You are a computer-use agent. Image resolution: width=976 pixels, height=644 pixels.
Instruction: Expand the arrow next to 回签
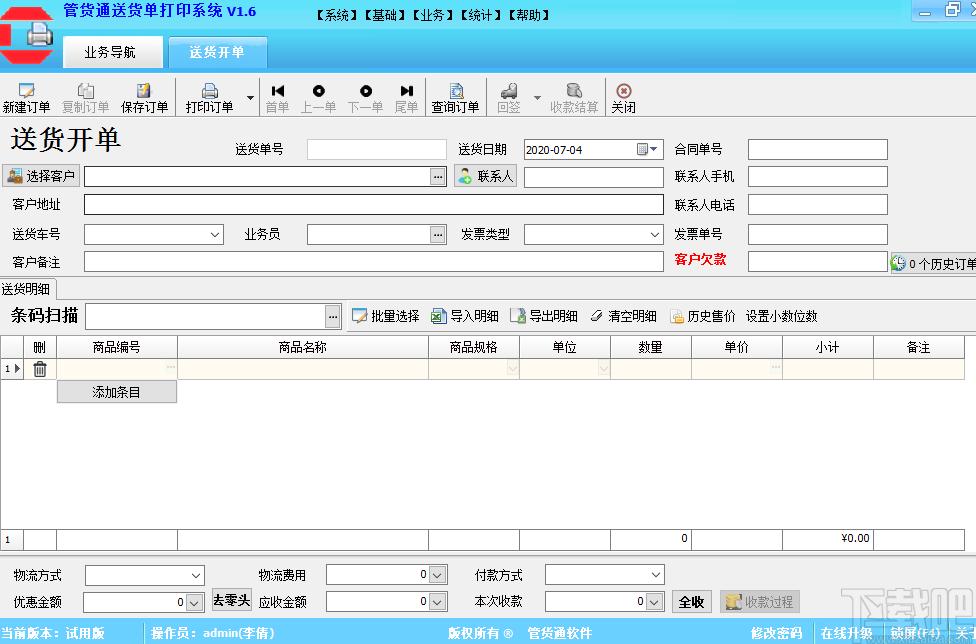537,98
